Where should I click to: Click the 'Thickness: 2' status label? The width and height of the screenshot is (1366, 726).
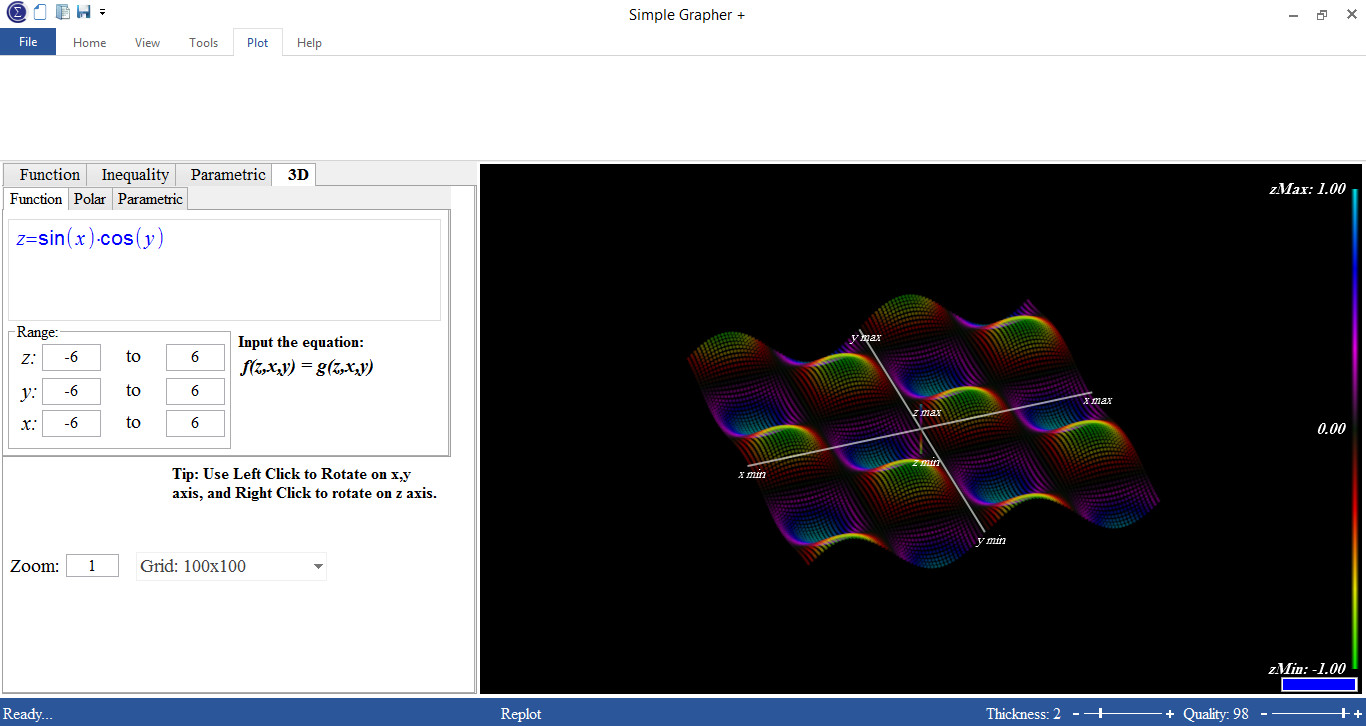[1023, 714]
